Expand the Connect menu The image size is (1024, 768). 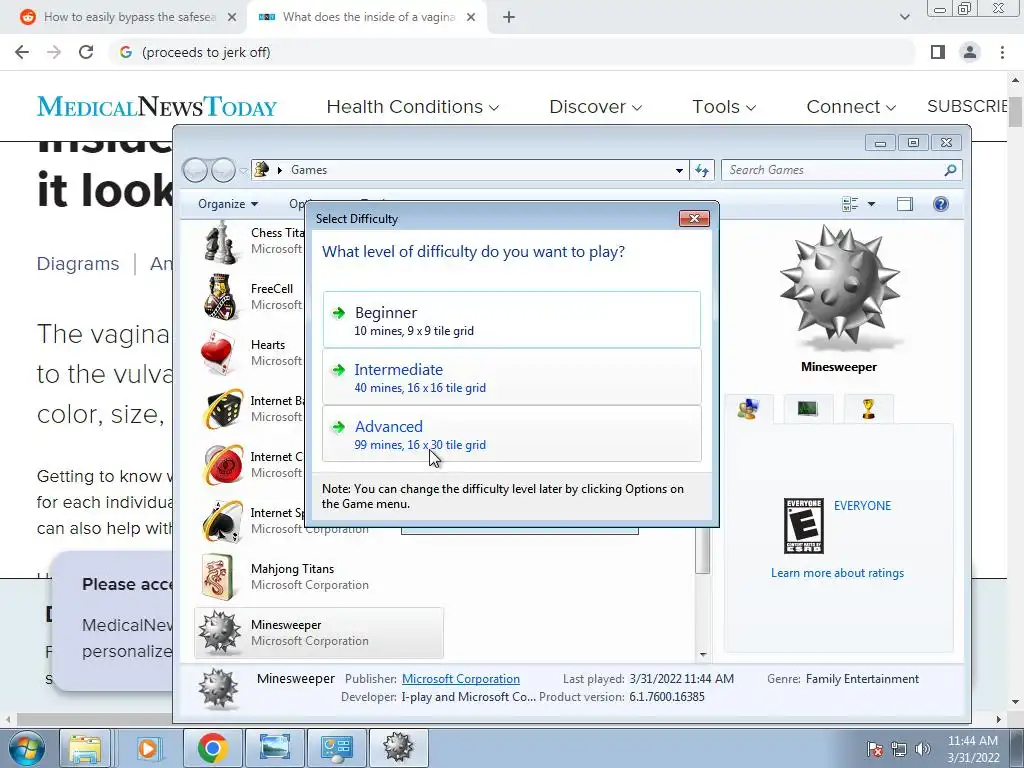pos(851,106)
